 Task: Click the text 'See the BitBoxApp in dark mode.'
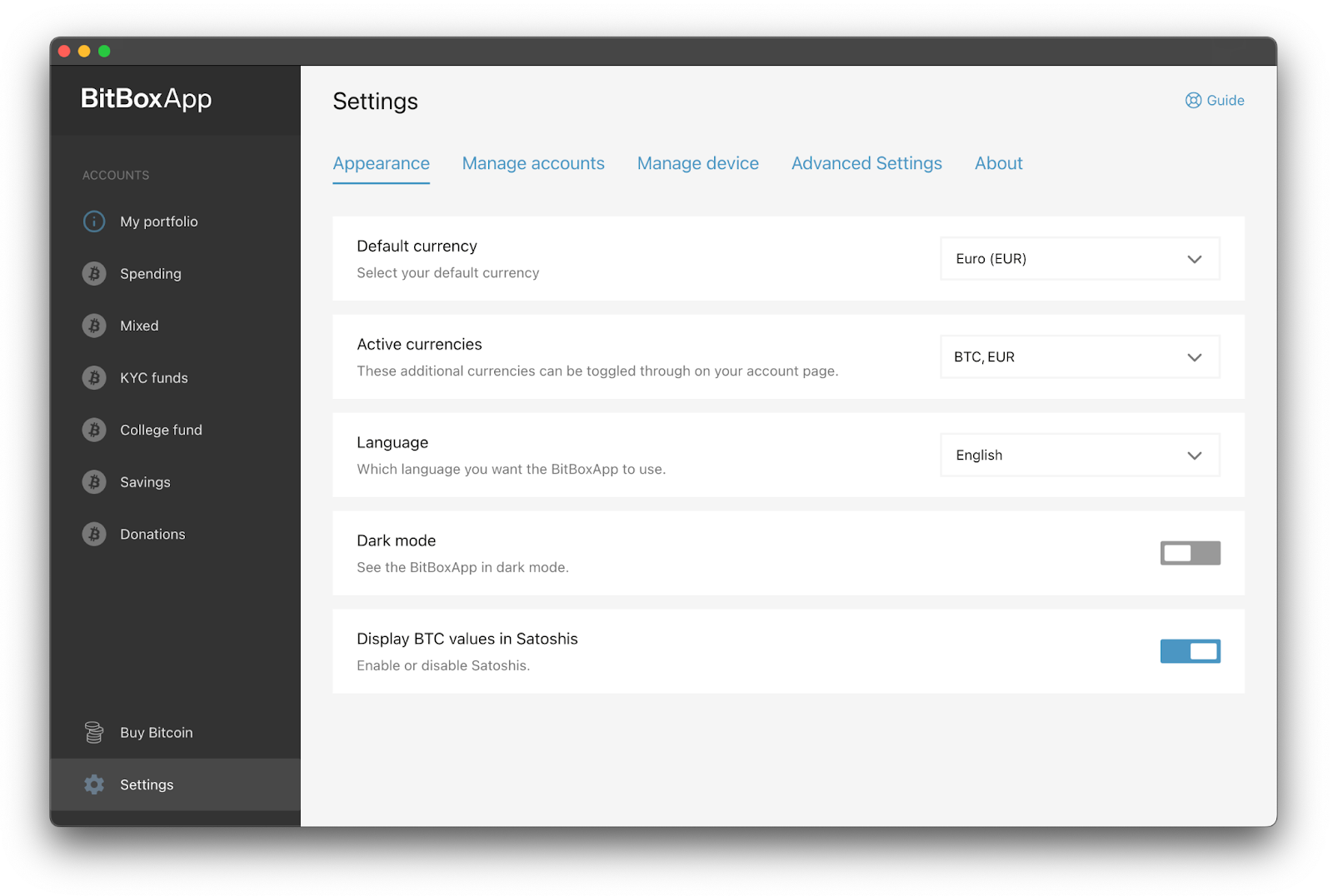pos(463,568)
